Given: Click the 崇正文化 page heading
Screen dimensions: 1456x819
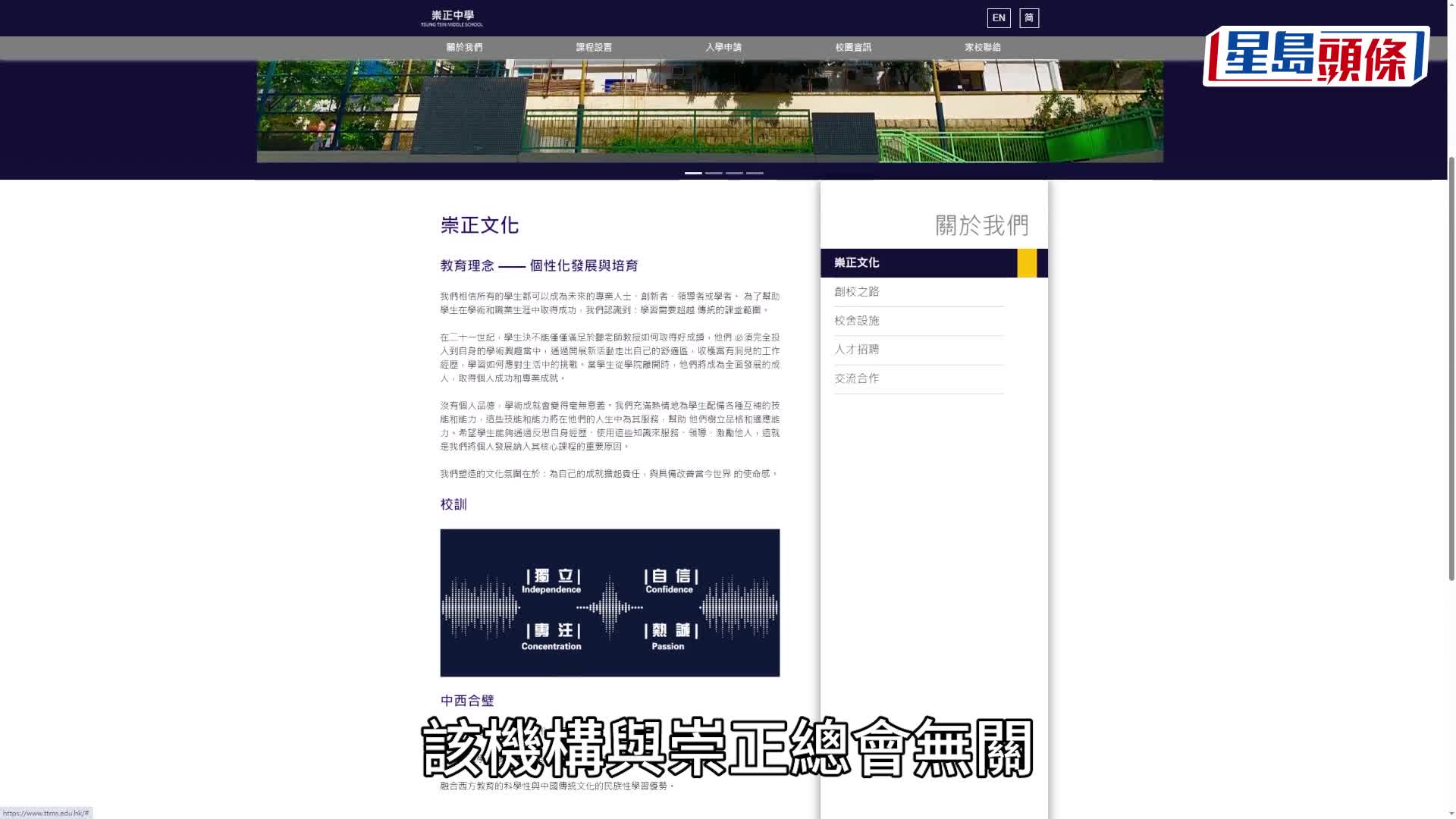Looking at the screenshot, I should pyautogui.click(x=479, y=225).
